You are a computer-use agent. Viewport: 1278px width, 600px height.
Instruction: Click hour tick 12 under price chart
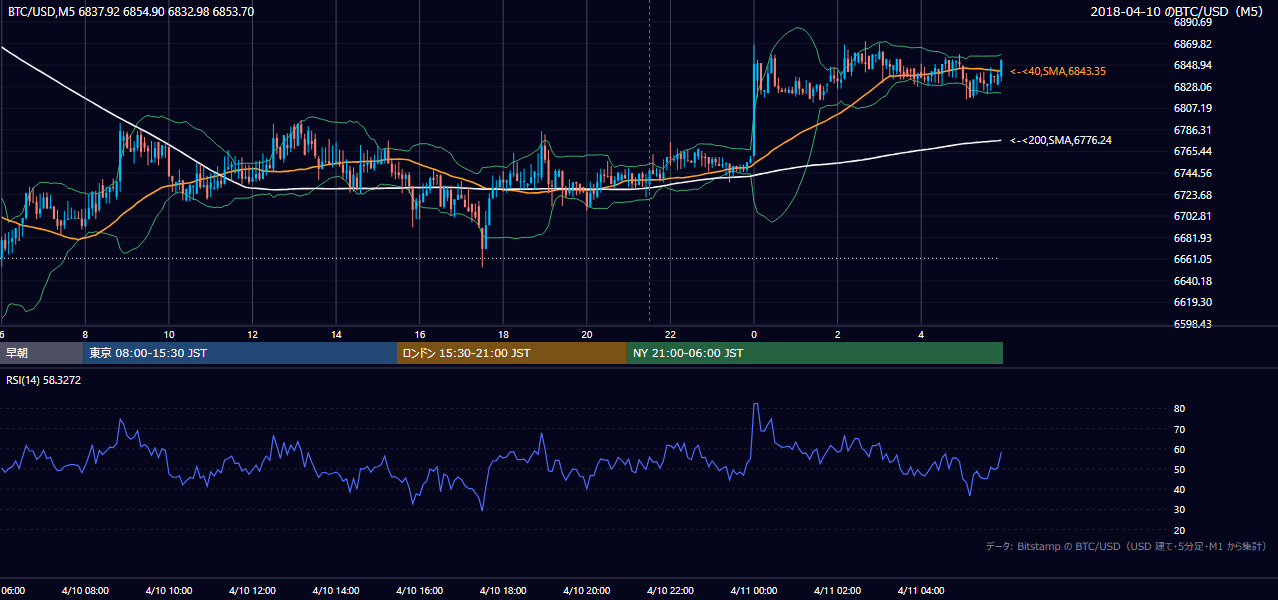coord(252,335)
